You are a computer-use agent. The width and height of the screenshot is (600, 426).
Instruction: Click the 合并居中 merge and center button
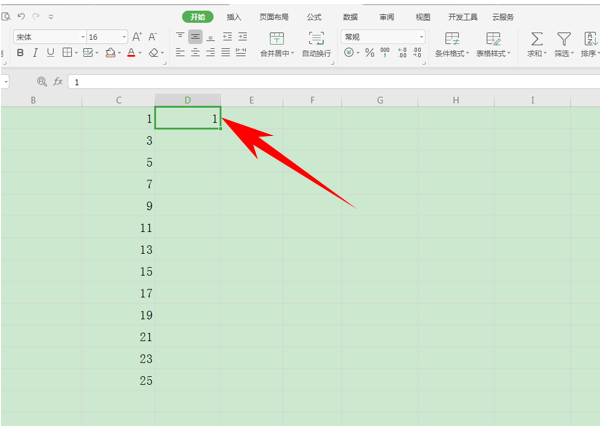click(277, 44)
